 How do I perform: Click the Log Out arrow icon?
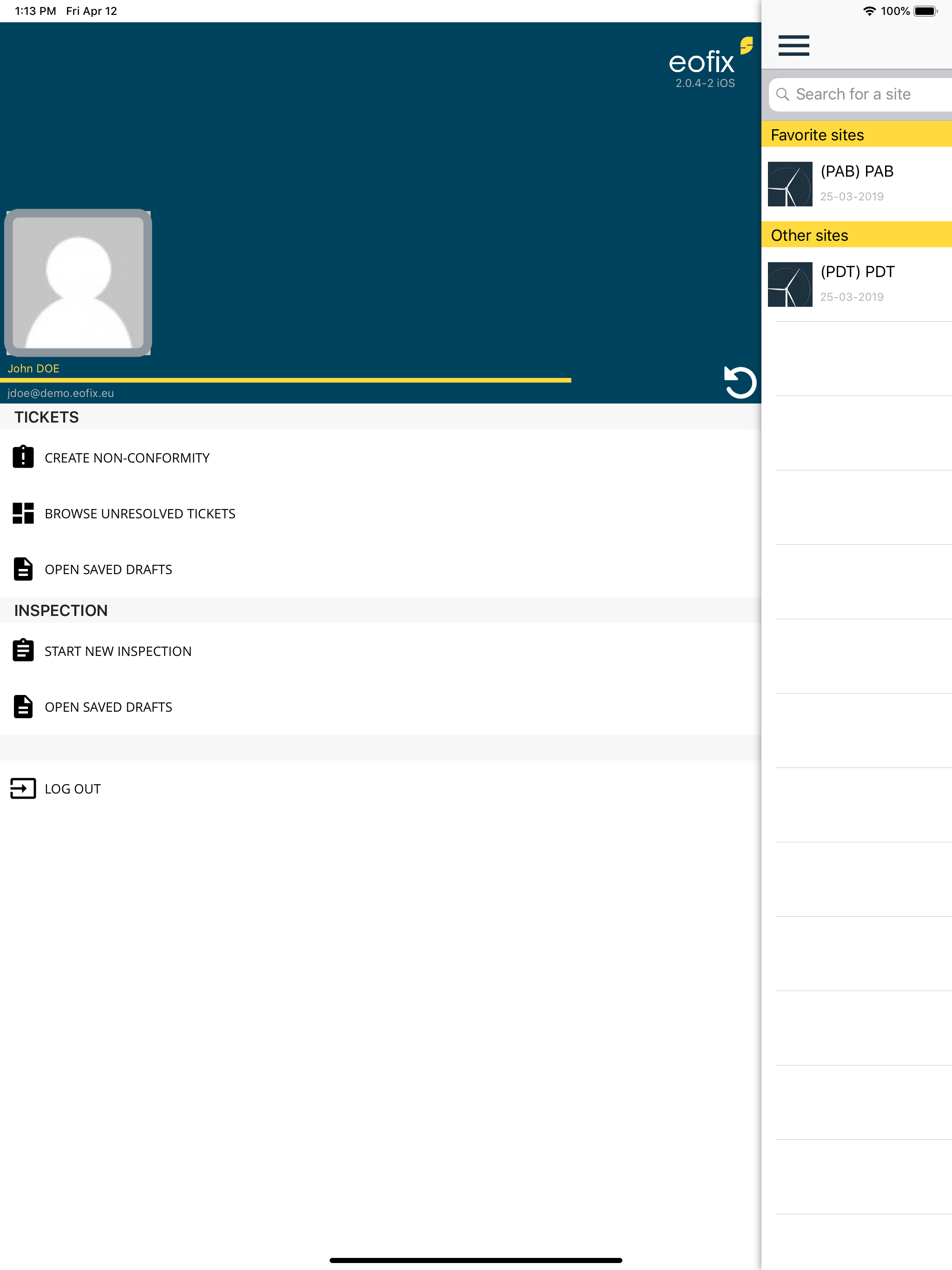pyautogui.click(x=23, y=788)
